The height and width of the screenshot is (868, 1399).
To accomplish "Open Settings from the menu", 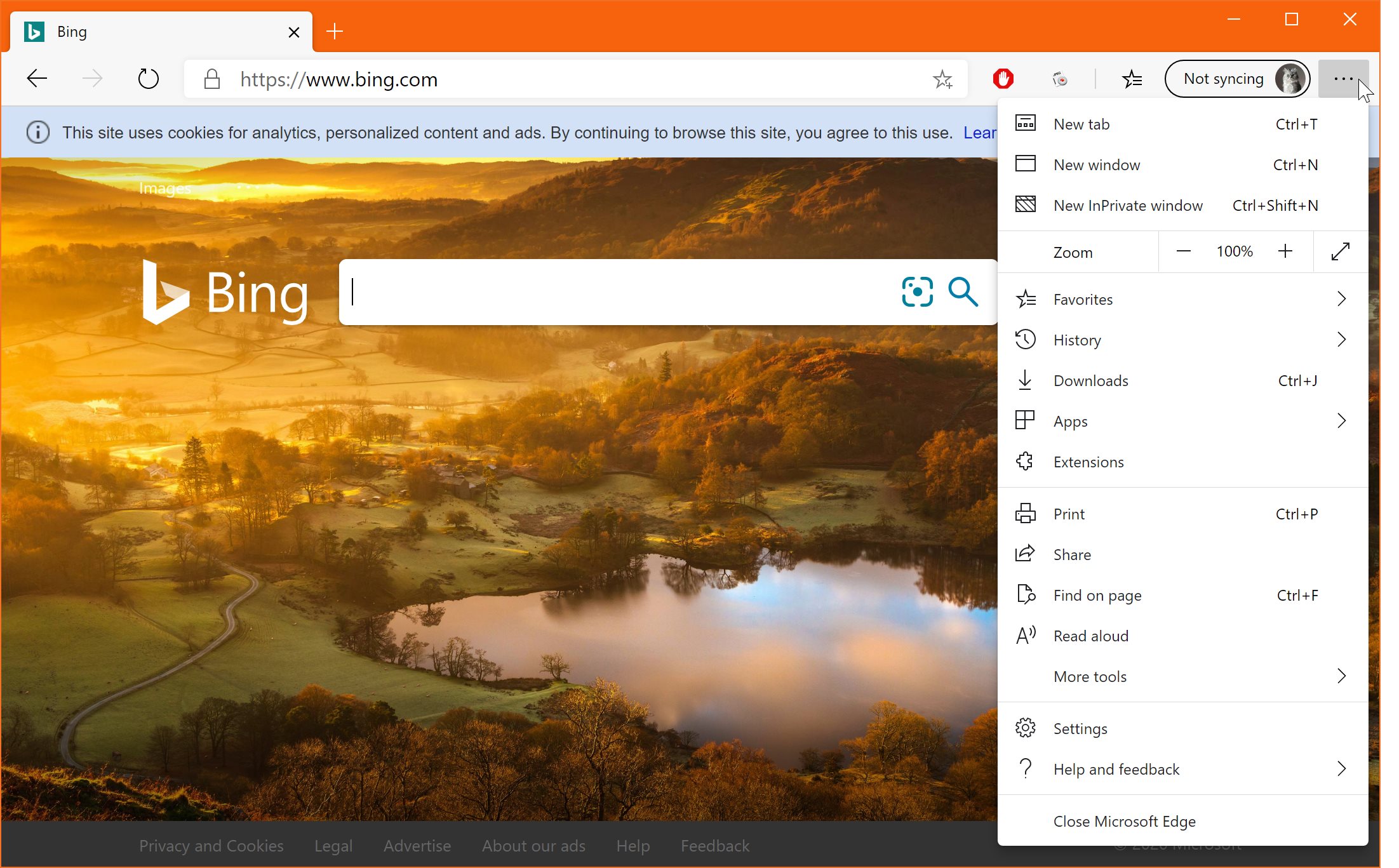I will coord(1182,728).
